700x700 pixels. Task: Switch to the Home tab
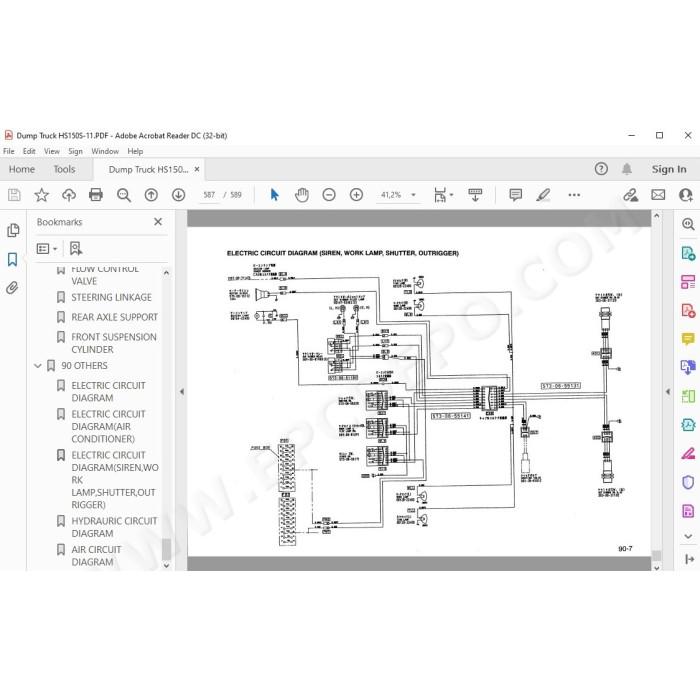[21, 169]
